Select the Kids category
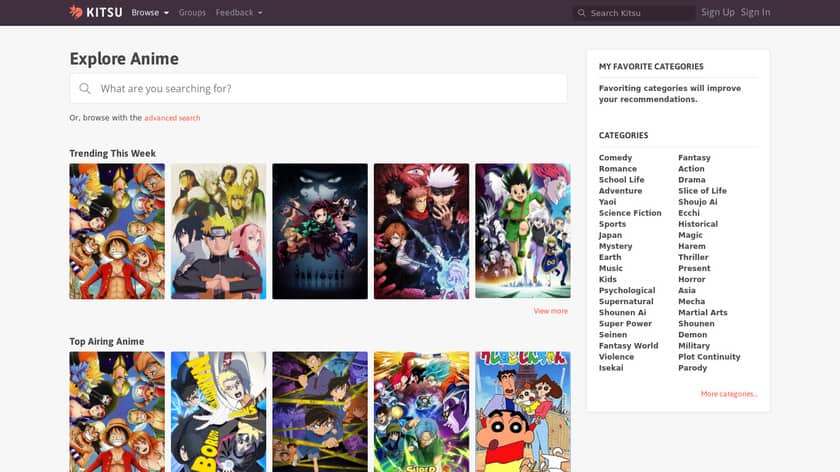 (608, 280)
